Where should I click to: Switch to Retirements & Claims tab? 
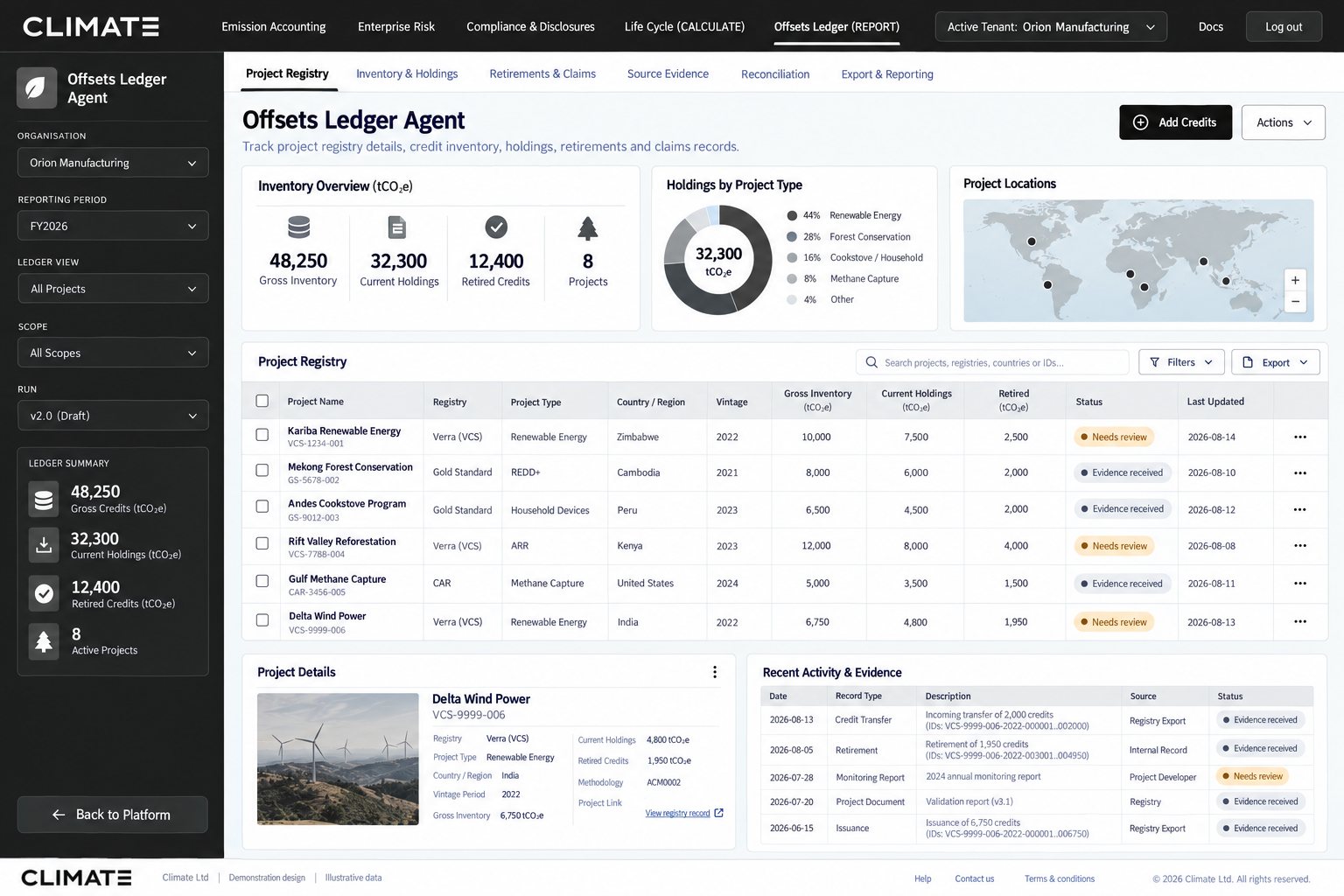(542, 74)
